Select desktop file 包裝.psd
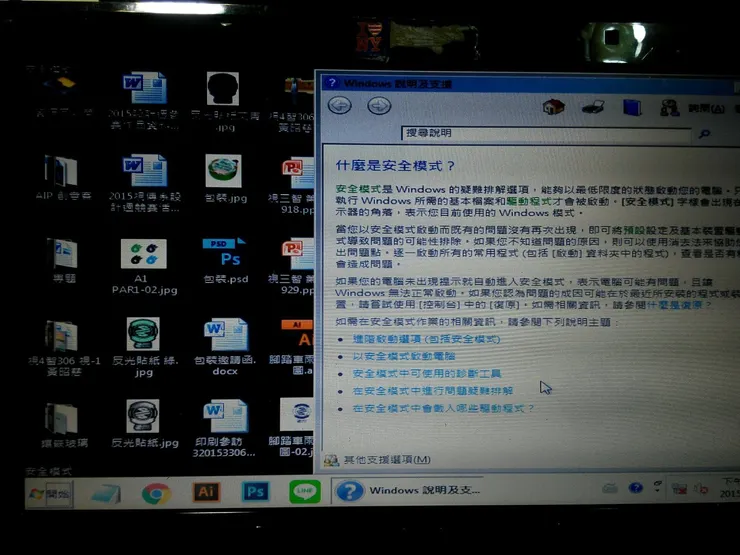 (x=225, y=261)
